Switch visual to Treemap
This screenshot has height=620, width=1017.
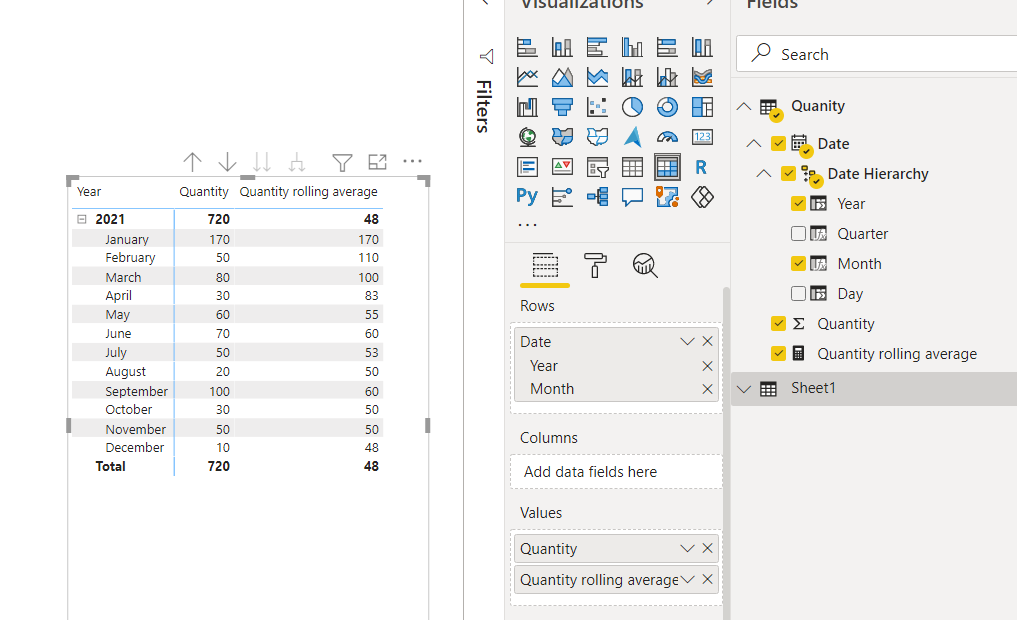click(702, 107)
